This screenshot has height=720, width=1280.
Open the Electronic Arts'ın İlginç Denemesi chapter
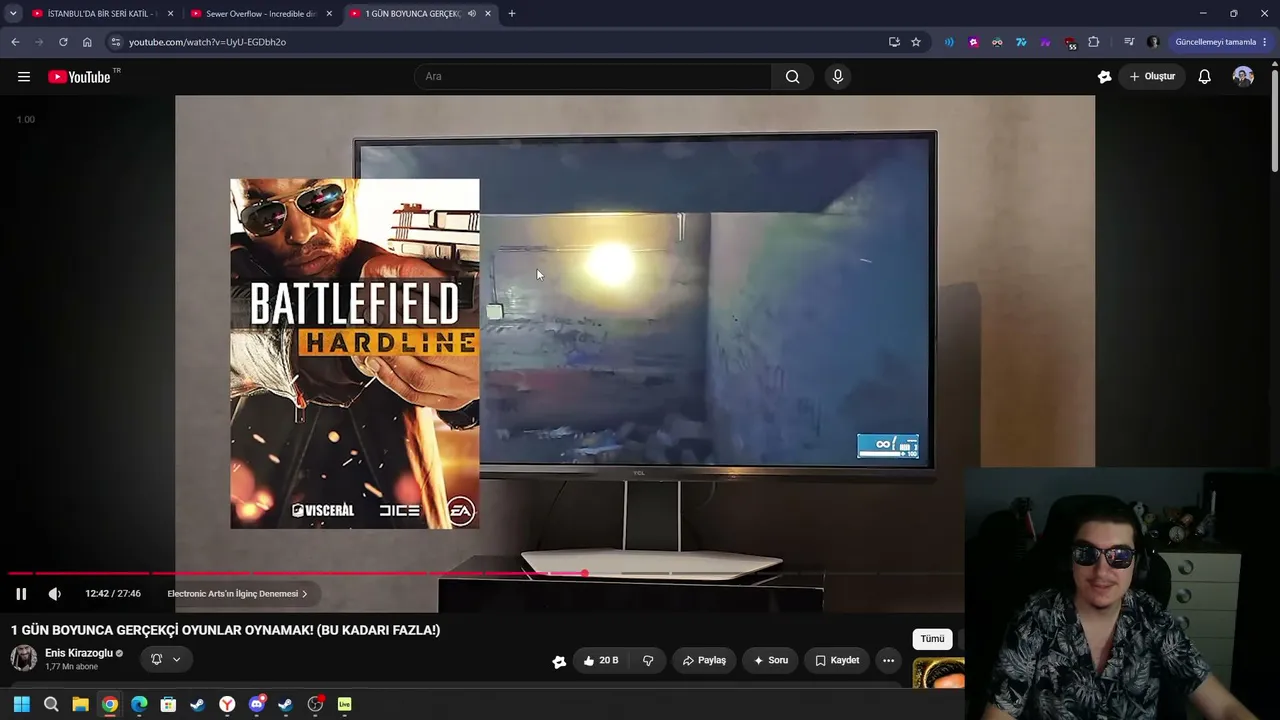(x=237, y=594)
